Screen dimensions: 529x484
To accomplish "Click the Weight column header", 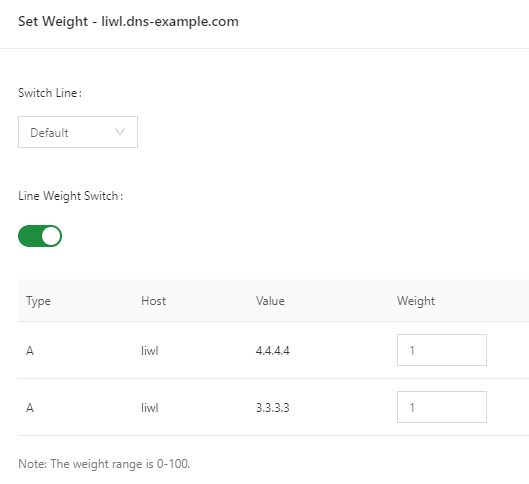I will [x=416, y=301].
